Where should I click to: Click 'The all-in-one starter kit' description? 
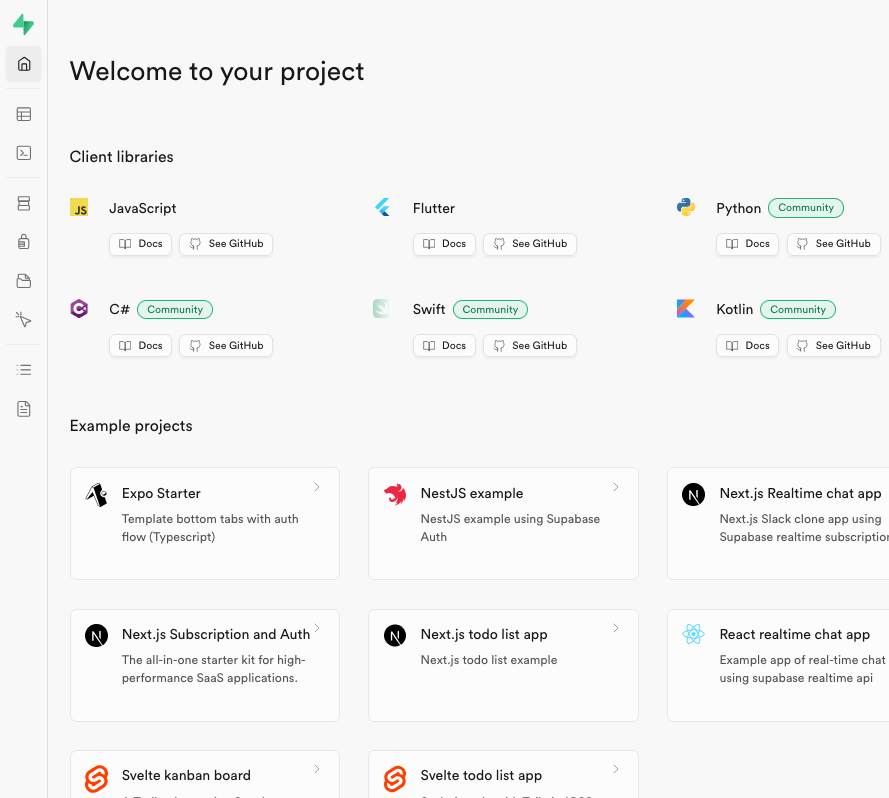point(214,669)
